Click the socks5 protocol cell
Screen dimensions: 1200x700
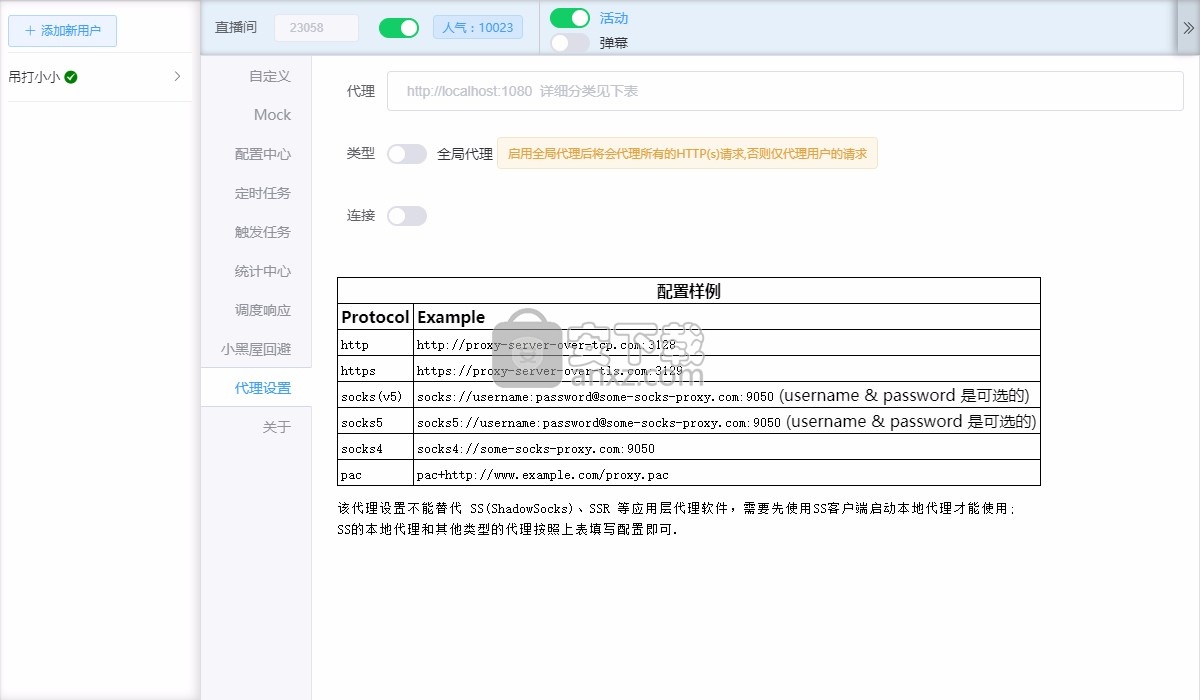pos(375,422)
